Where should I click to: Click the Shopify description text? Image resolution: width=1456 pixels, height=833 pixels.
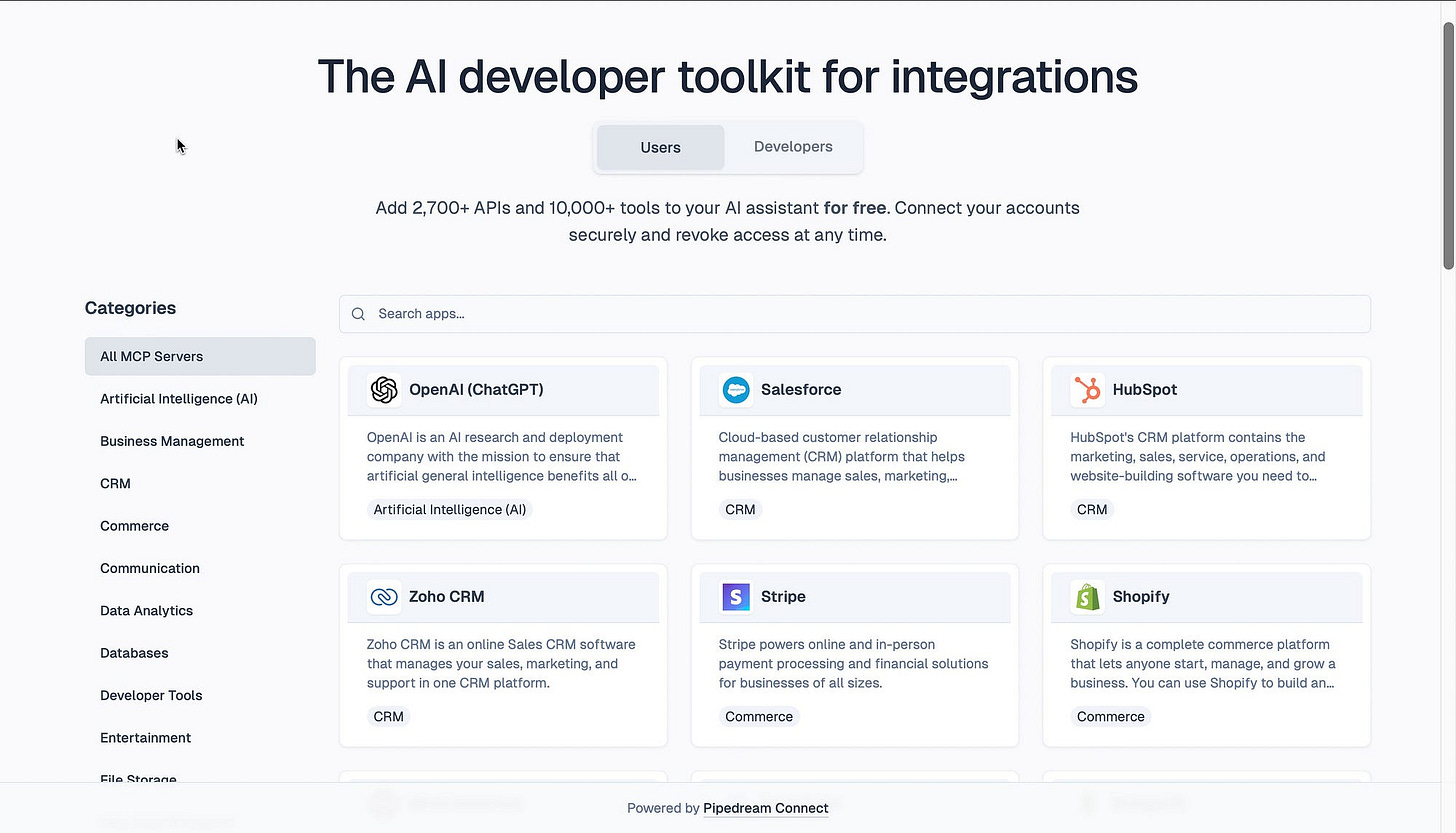(x=1203, y=664)
